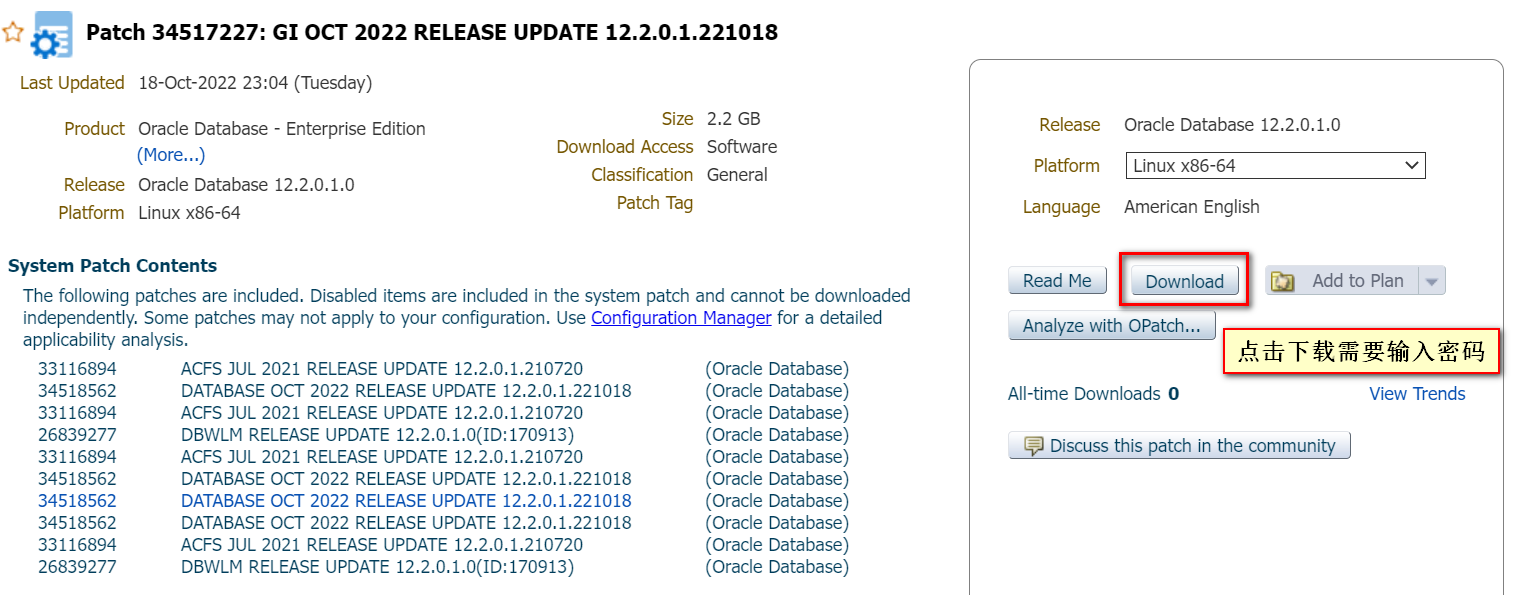Open the View Trends link
The image size is (1514, 595).
point(1417,394)
